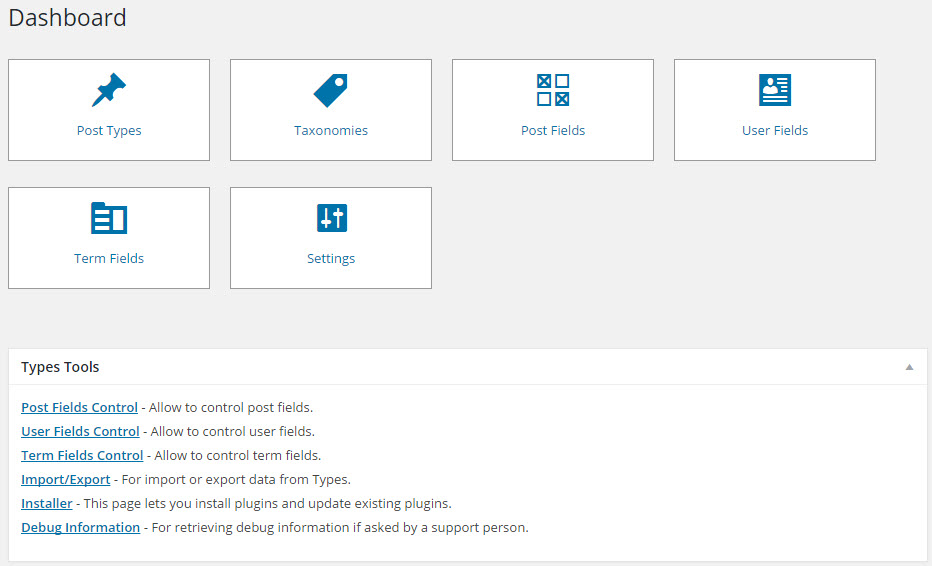This screenshot has width=932, height=566.
Task: Click the tag Taxonomies icon
Action: [x=330, y=90]
